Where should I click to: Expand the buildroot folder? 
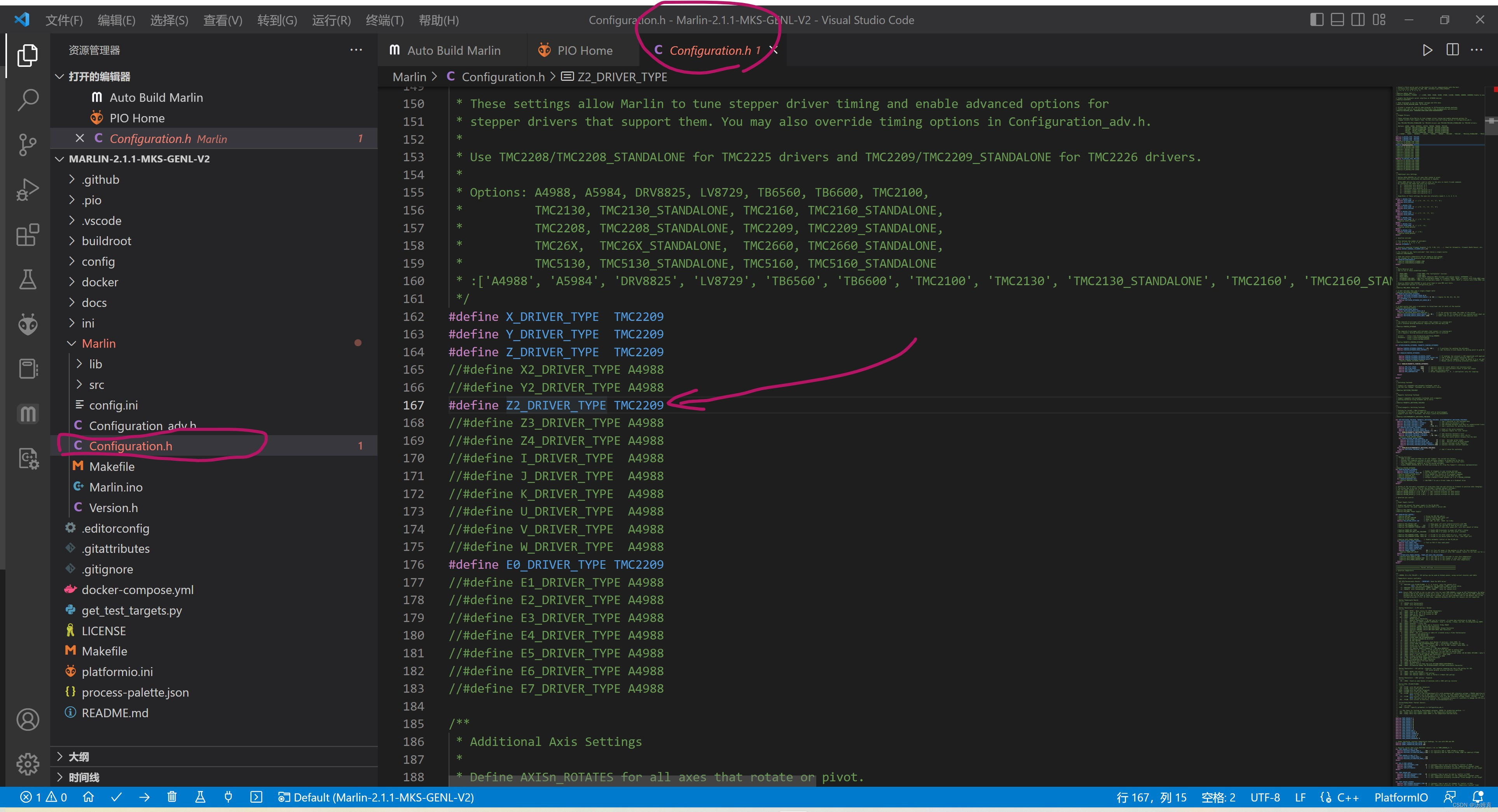72,240
